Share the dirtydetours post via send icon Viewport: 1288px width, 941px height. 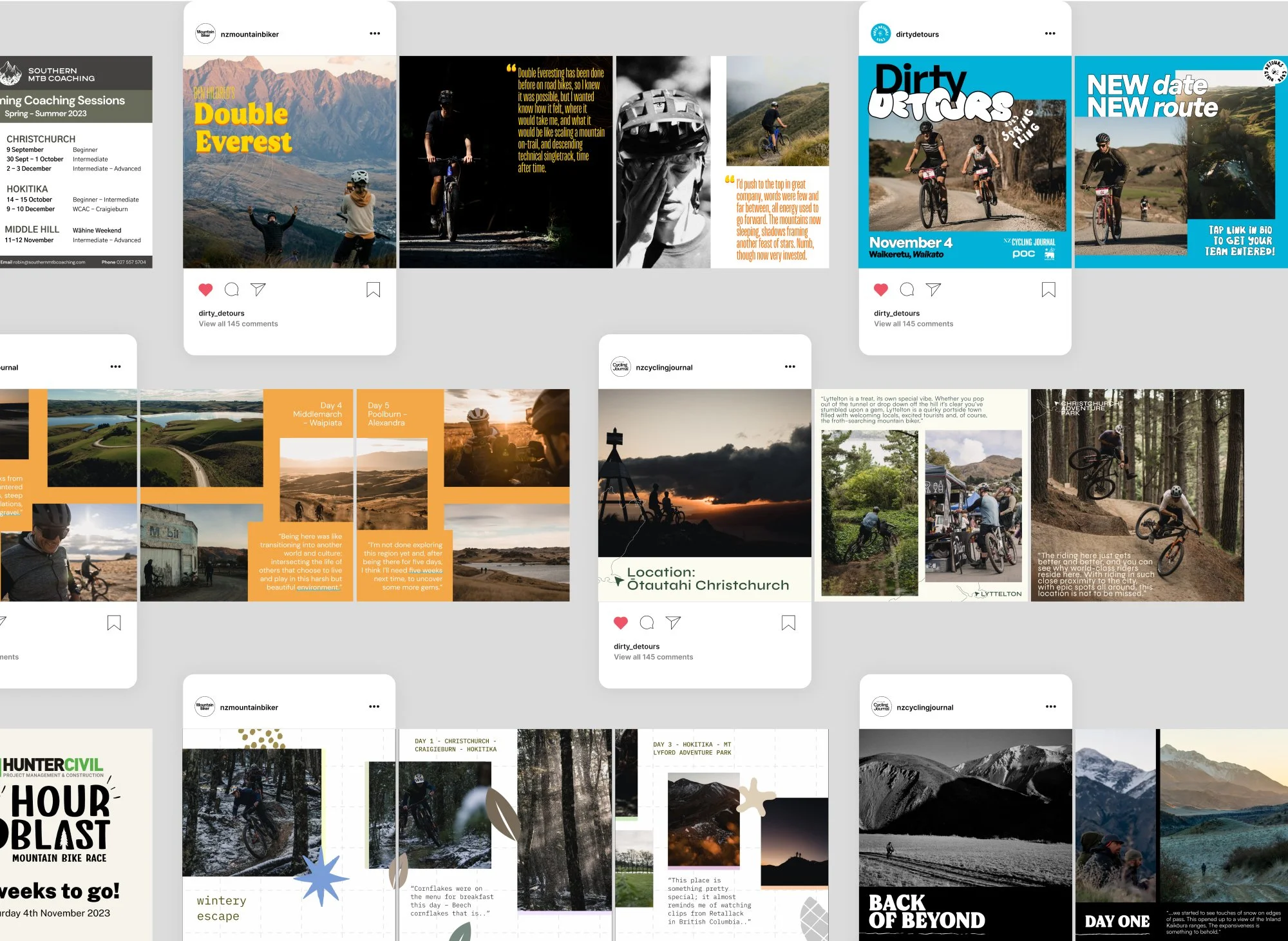click(933, 289)
